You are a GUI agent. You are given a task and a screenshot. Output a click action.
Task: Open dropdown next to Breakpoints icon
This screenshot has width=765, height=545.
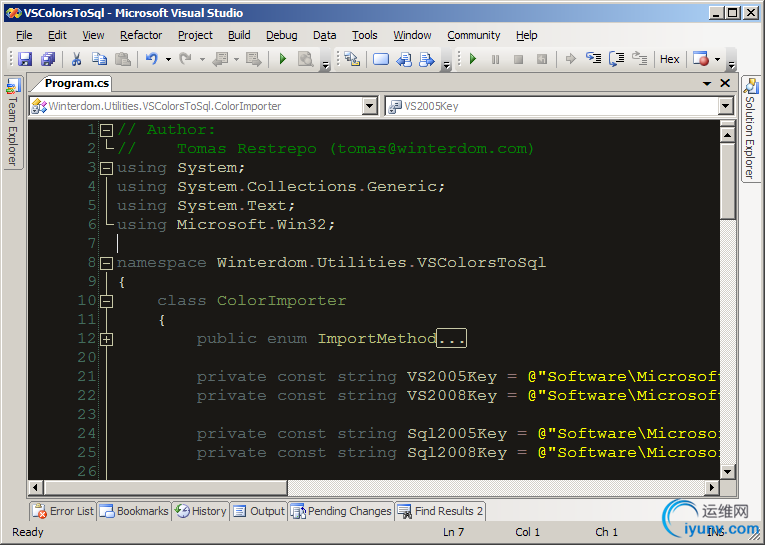(717, 60)
